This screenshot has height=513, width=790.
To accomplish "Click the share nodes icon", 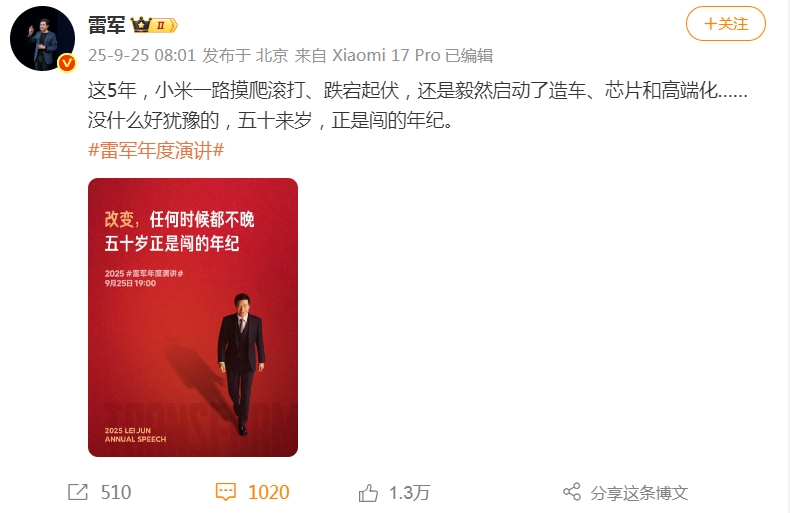I will point(572,492).
